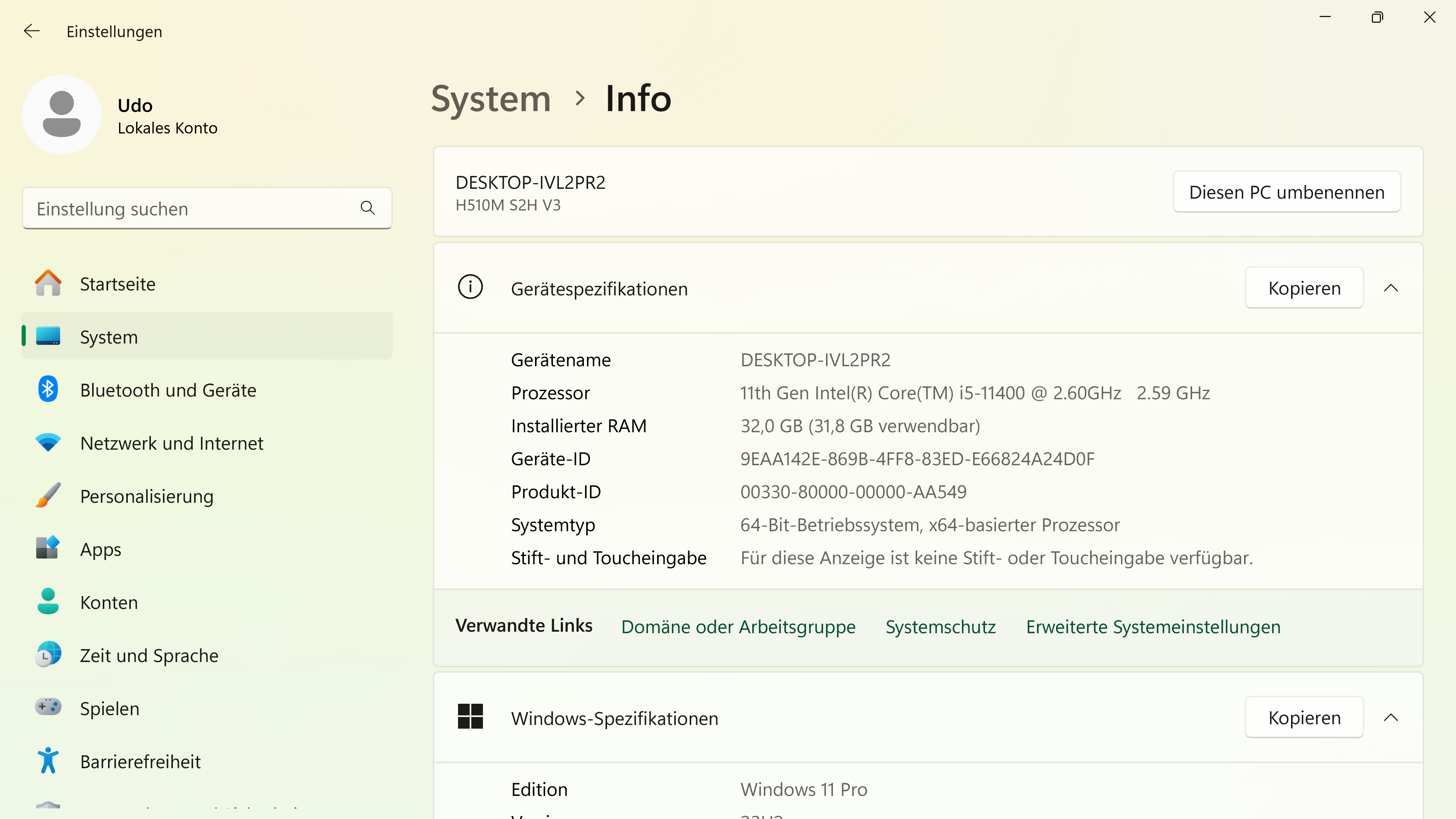Open Domäne oder Arbeitsgruppe link
This screenshot has width=1456, height=819.
[x=738, y=626]
